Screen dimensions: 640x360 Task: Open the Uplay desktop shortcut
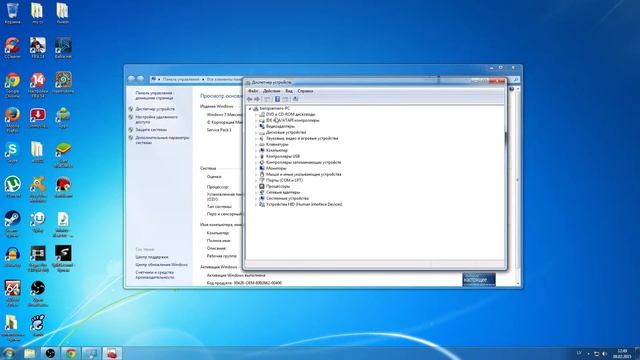38,222
